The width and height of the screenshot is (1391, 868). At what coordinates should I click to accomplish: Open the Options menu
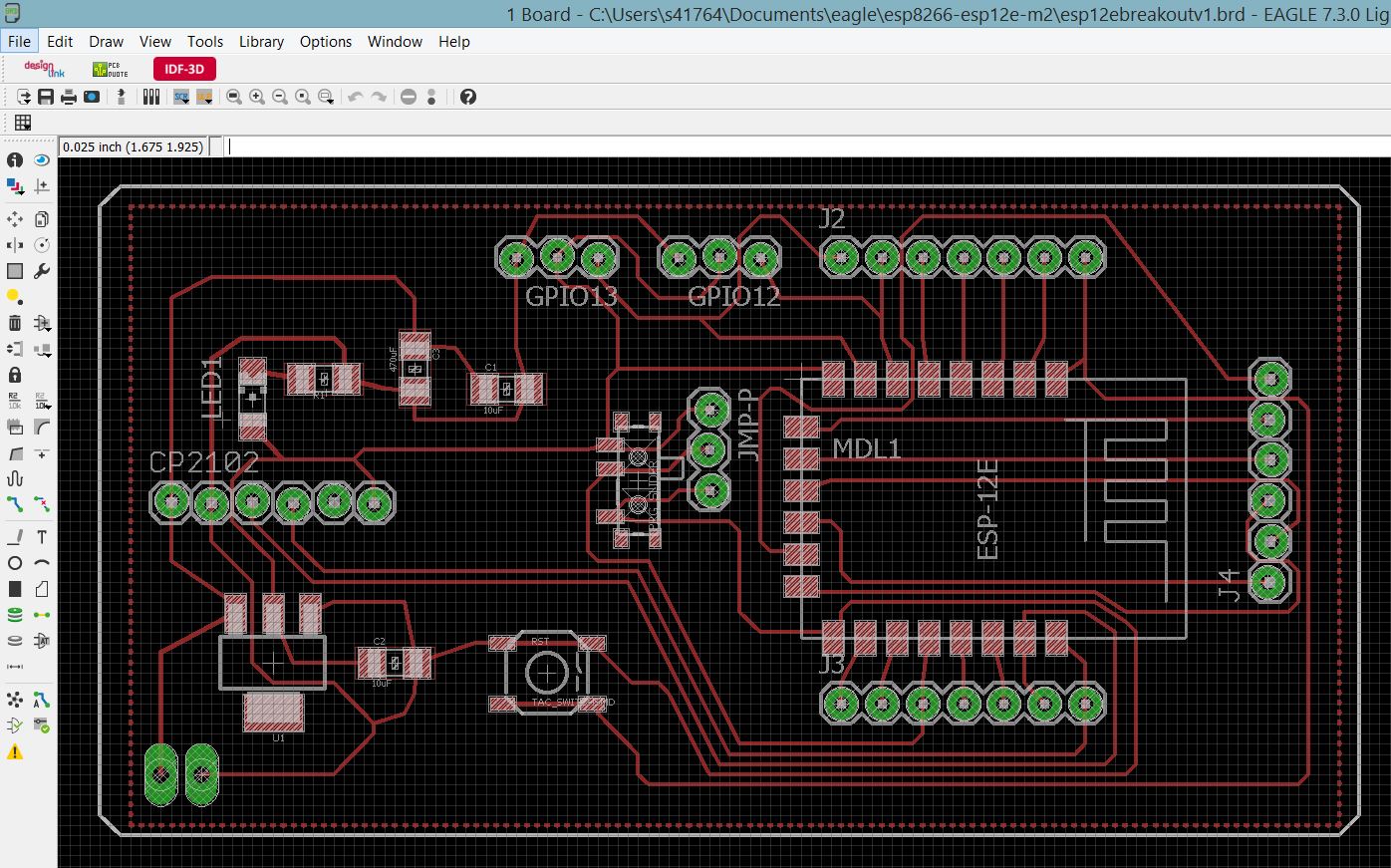326,41
